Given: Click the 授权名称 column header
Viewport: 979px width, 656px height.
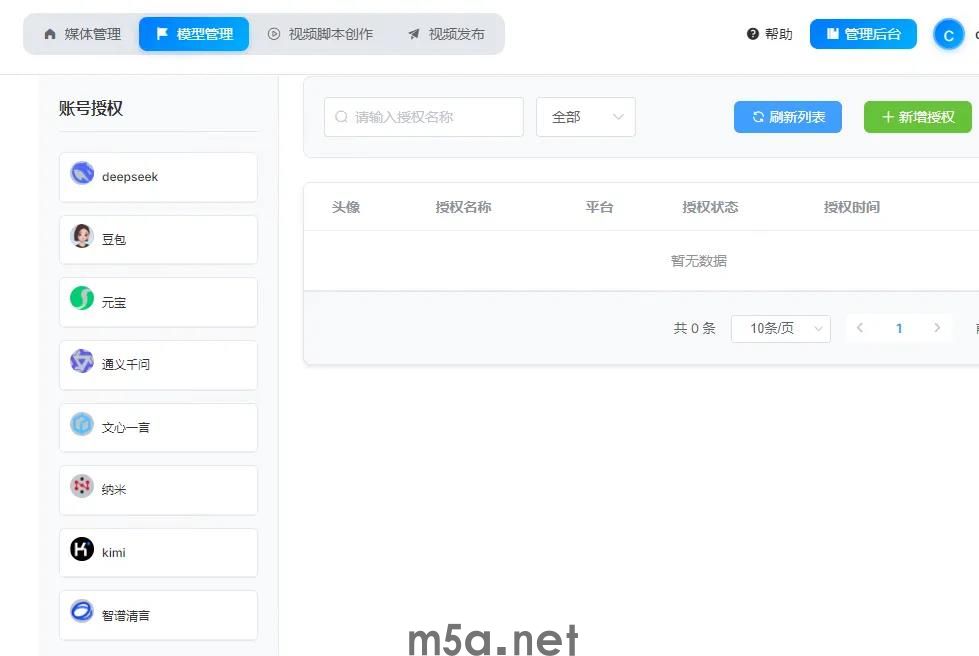Looking at the screenshot, I should (x=463, y=207).
